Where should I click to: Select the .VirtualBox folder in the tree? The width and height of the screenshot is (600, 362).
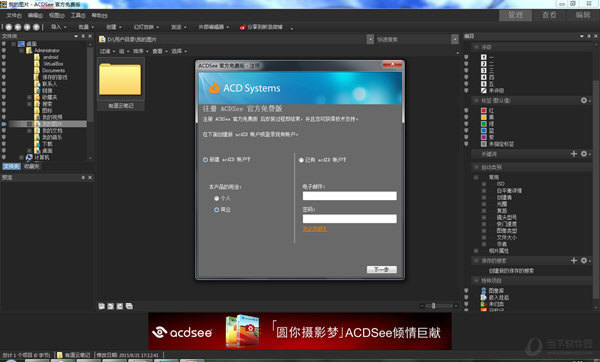pyautogui.click(x=53, y=64)
